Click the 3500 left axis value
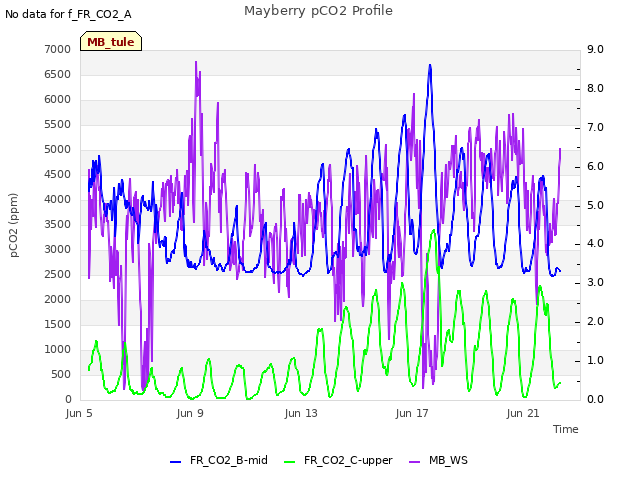The width and height of the screenshot is (640, 480). [58, 224]
